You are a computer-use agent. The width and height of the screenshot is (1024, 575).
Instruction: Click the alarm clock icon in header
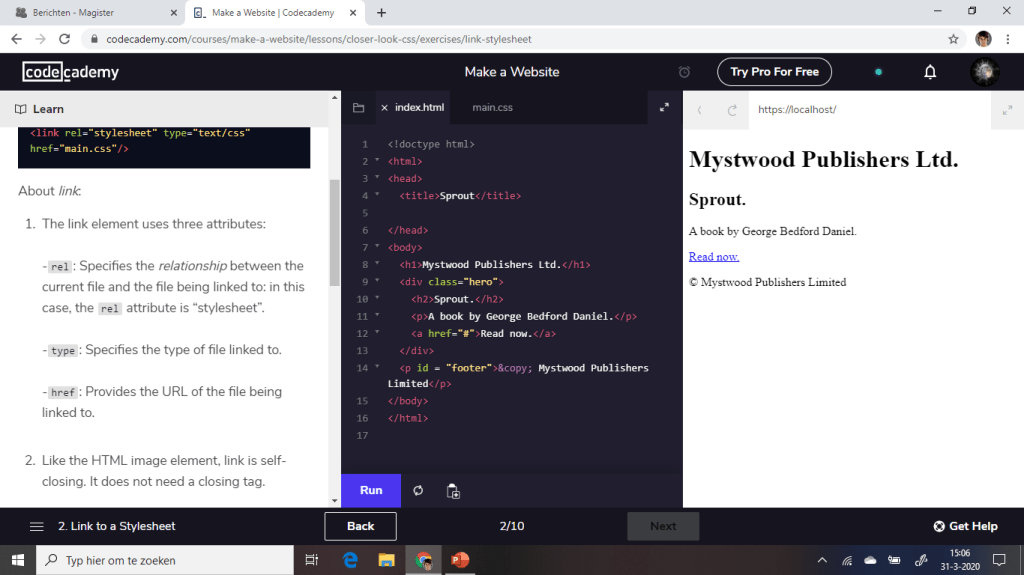click(x=684, y=72)
